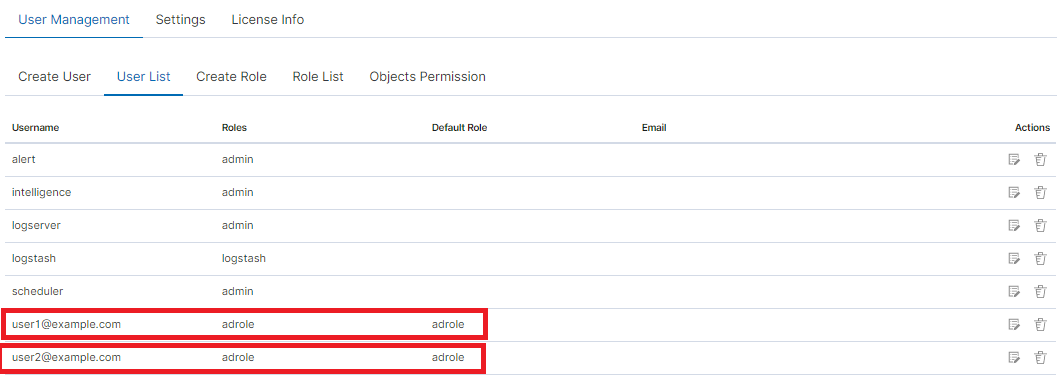Click user2@example.com Default Role adrole
1063x383 pixels.
448,357
